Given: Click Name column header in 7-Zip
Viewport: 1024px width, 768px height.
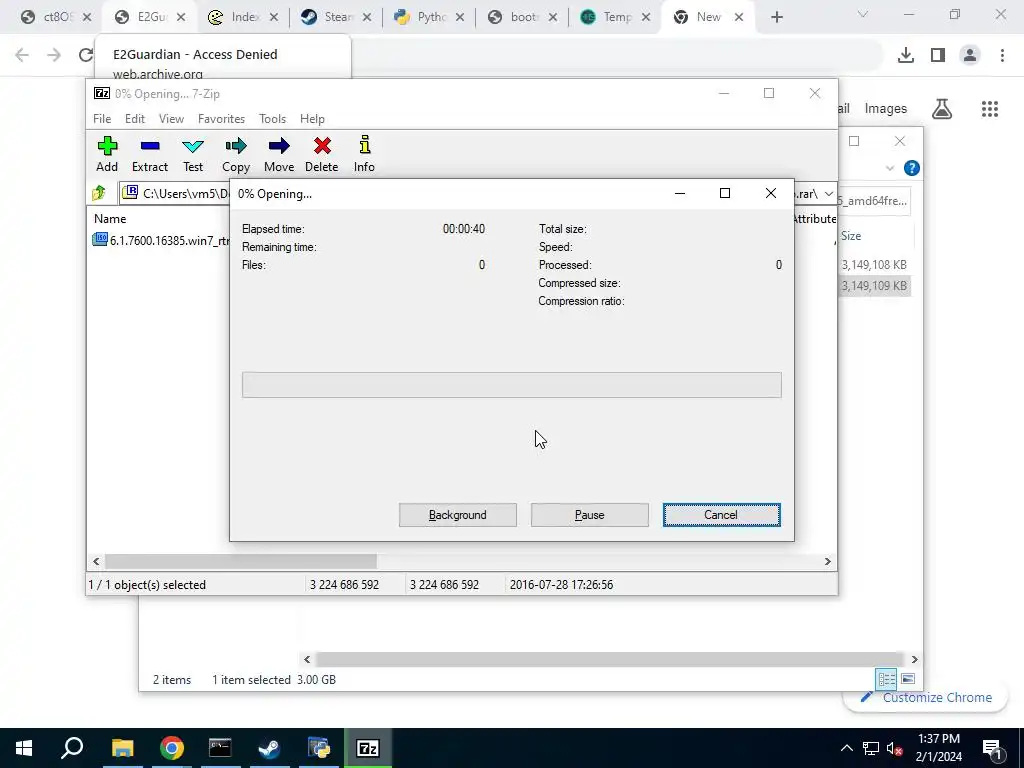Looking at the screenshot, I should [x=110, y=219].
